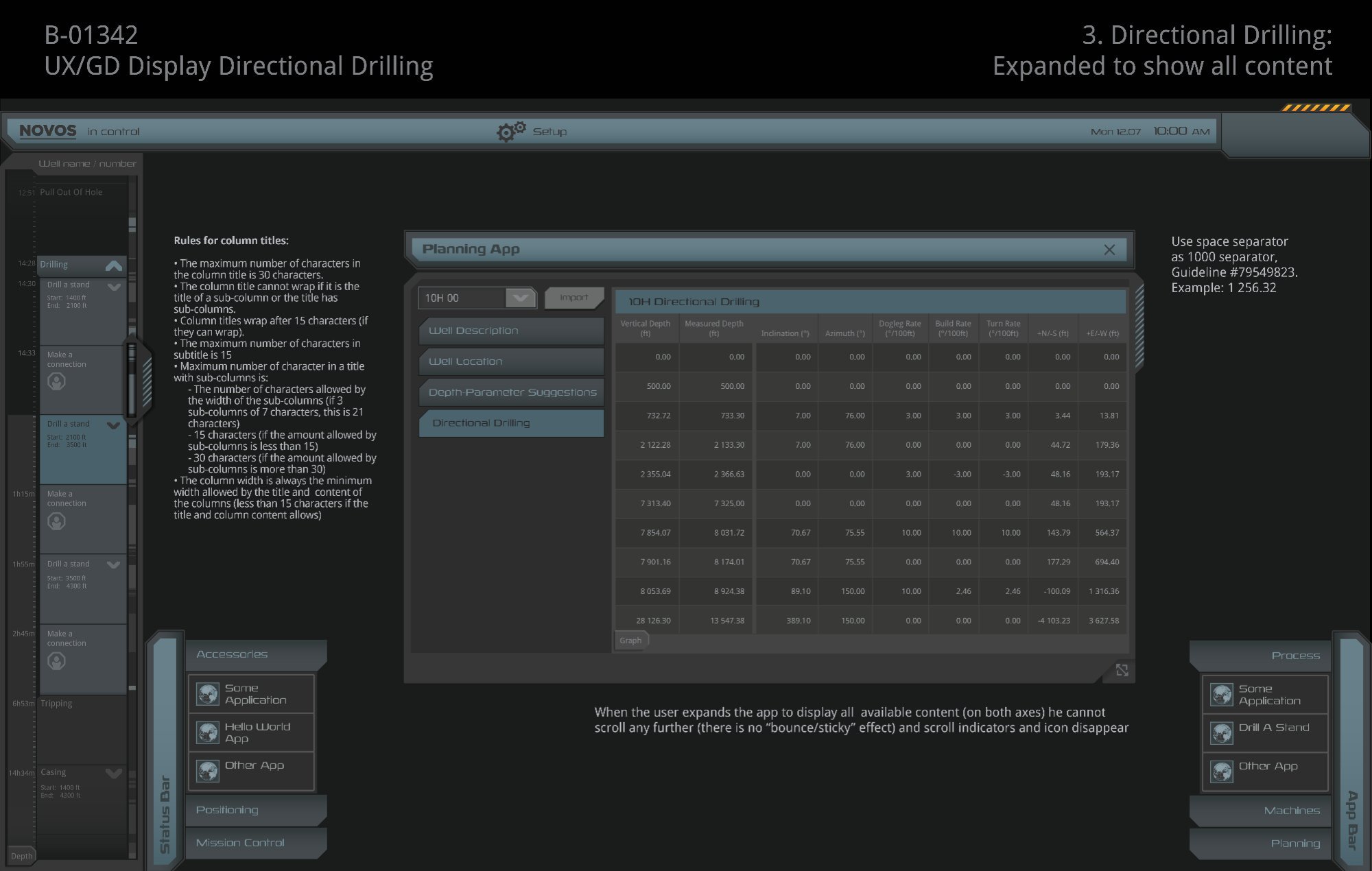Click the Import button
The image size is (1372, 871).
pyautogui.click(x=574, y=298)
